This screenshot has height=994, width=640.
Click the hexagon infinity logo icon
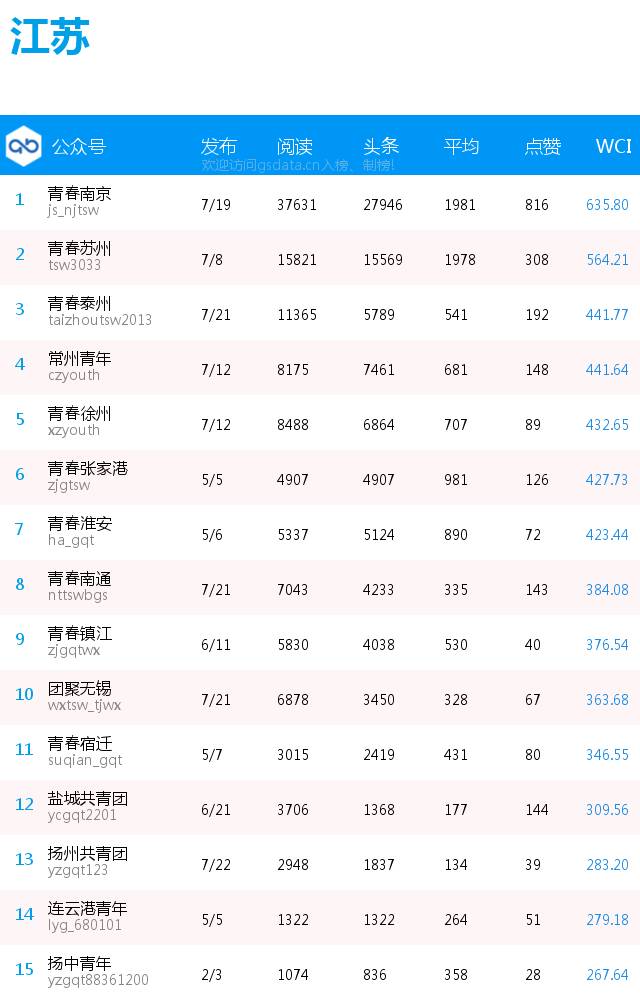tap(23, 146)
